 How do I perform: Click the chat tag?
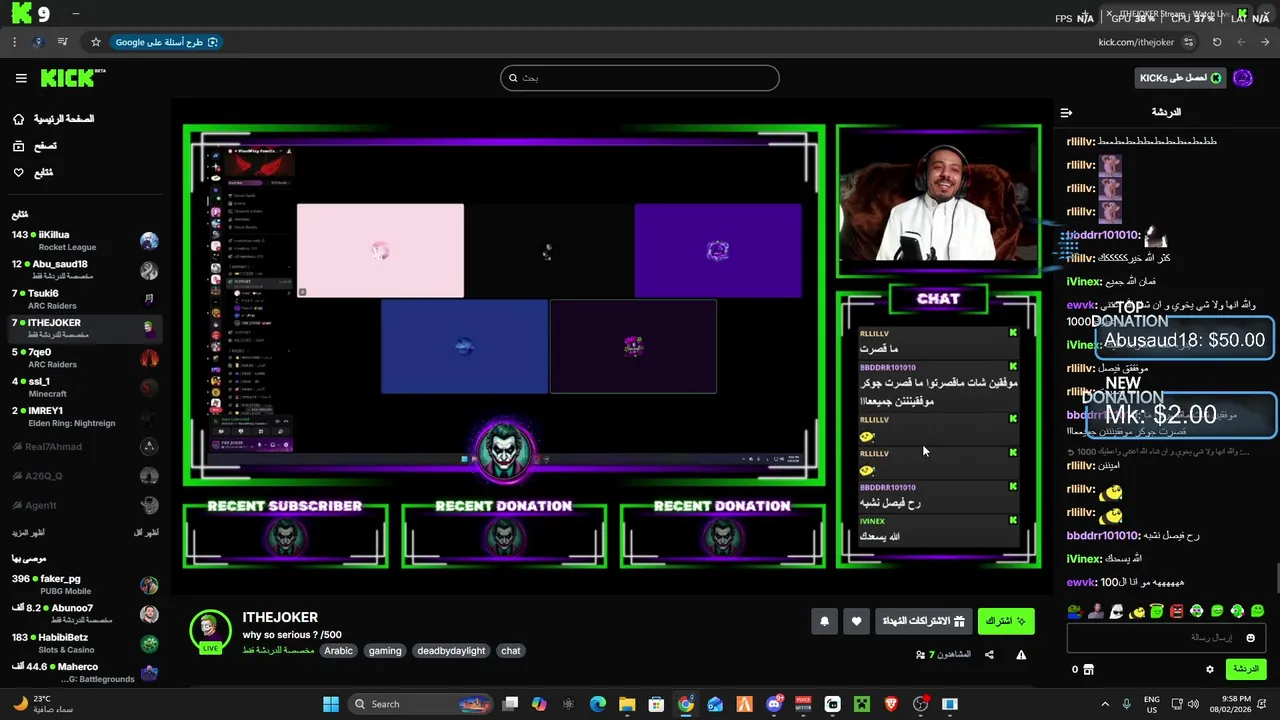tap(511, 651)
